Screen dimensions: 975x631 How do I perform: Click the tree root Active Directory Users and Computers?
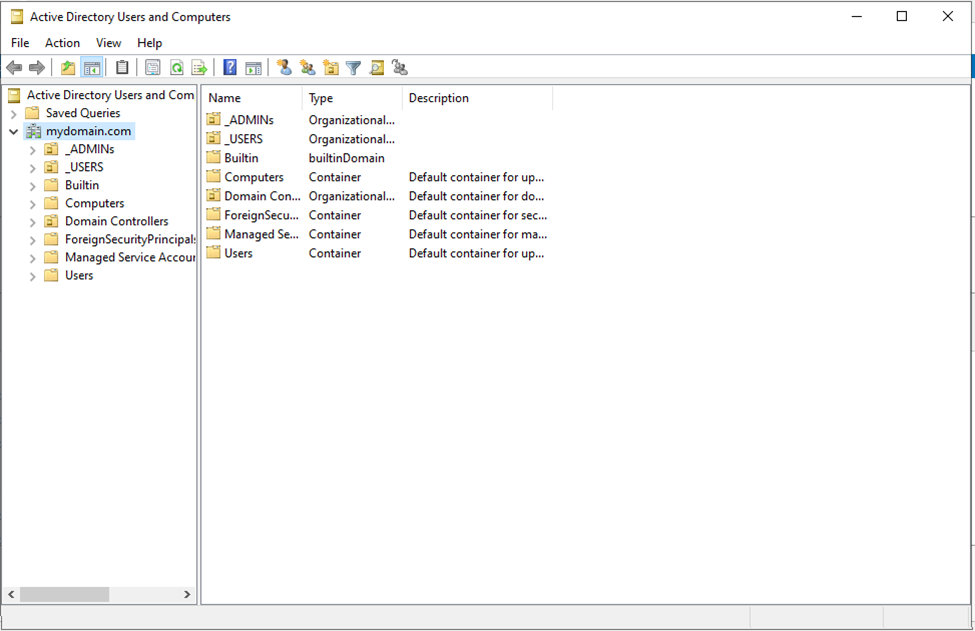pos(110,95)
